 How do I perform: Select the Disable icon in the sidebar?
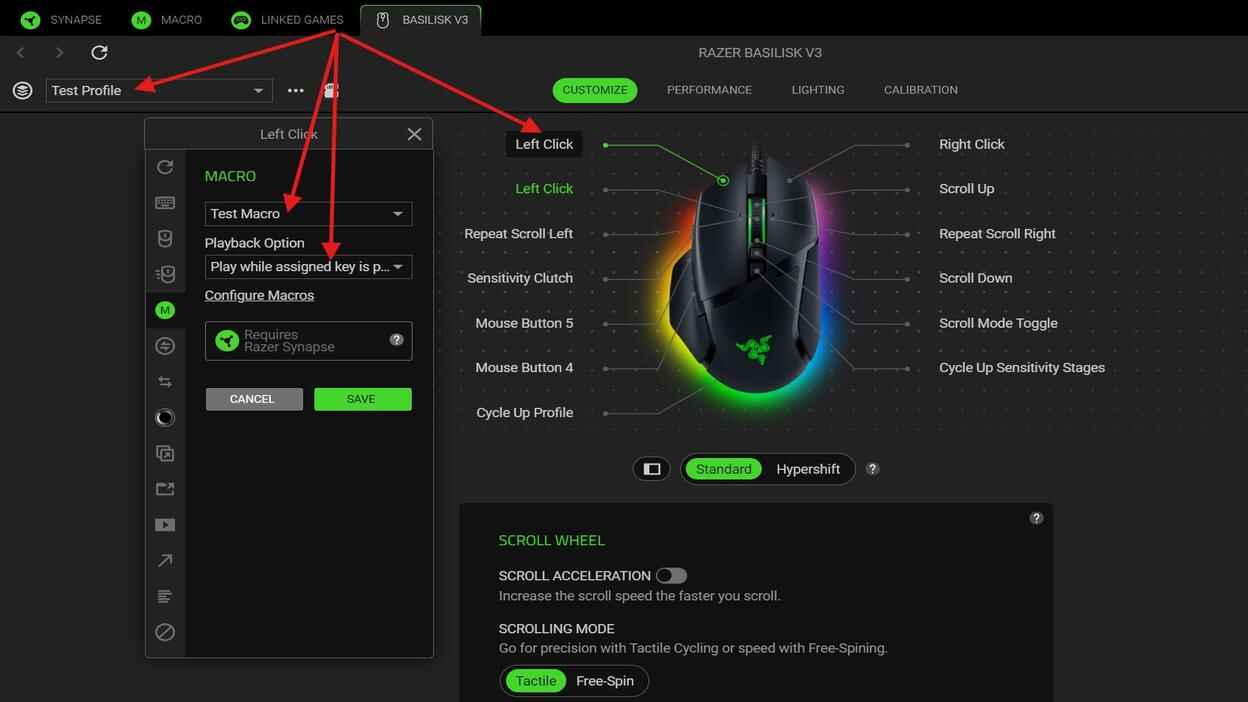tap(165, 632)
